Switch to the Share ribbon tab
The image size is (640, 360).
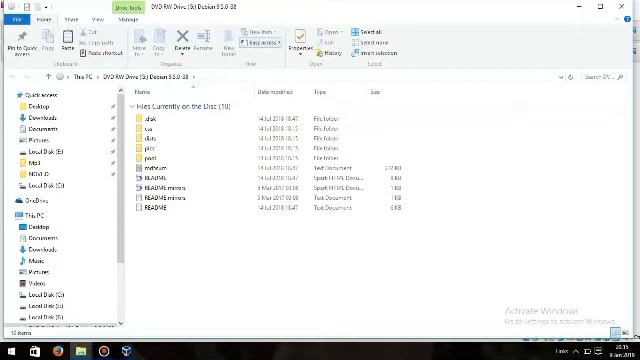[71, 19]
